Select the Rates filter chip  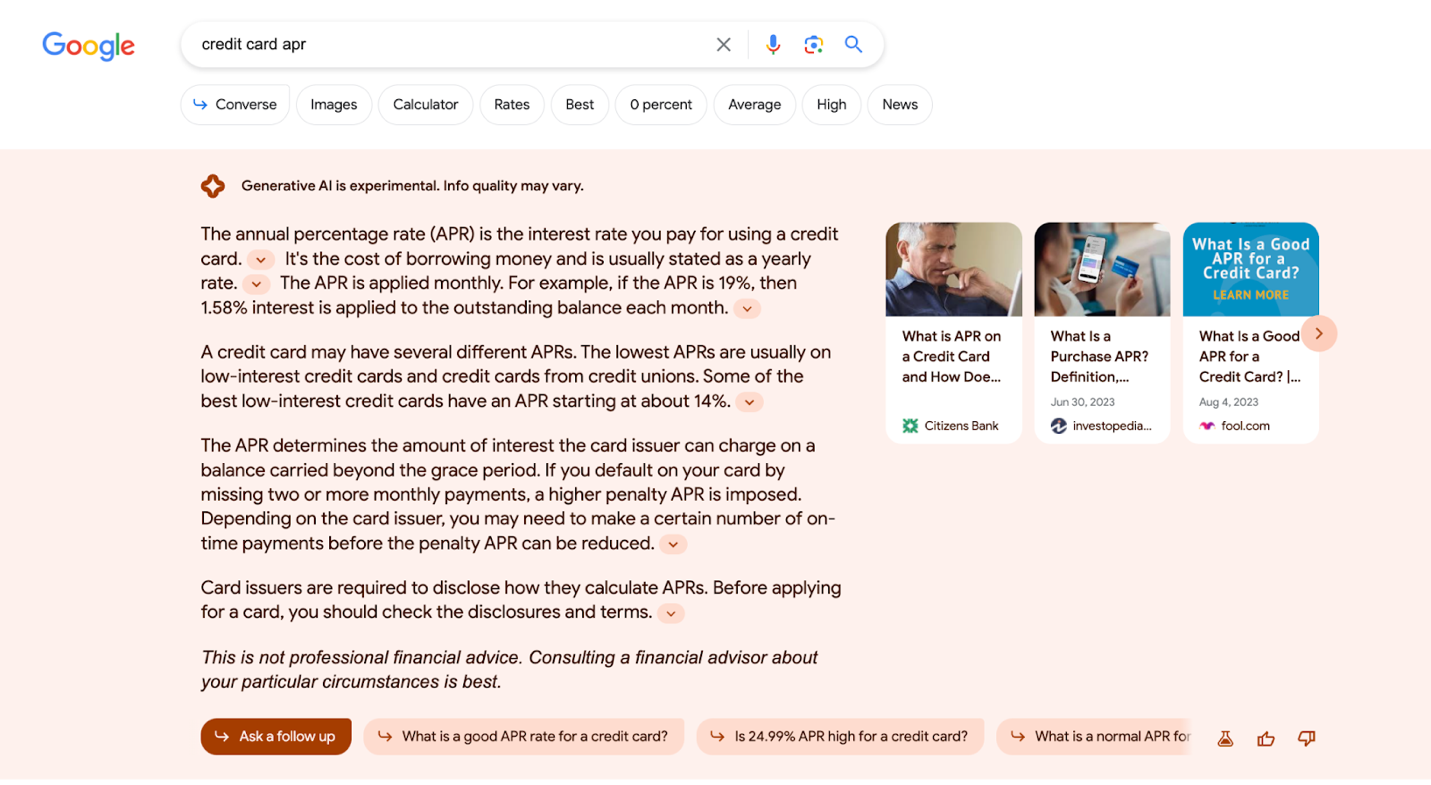click(x=511, y=104)
